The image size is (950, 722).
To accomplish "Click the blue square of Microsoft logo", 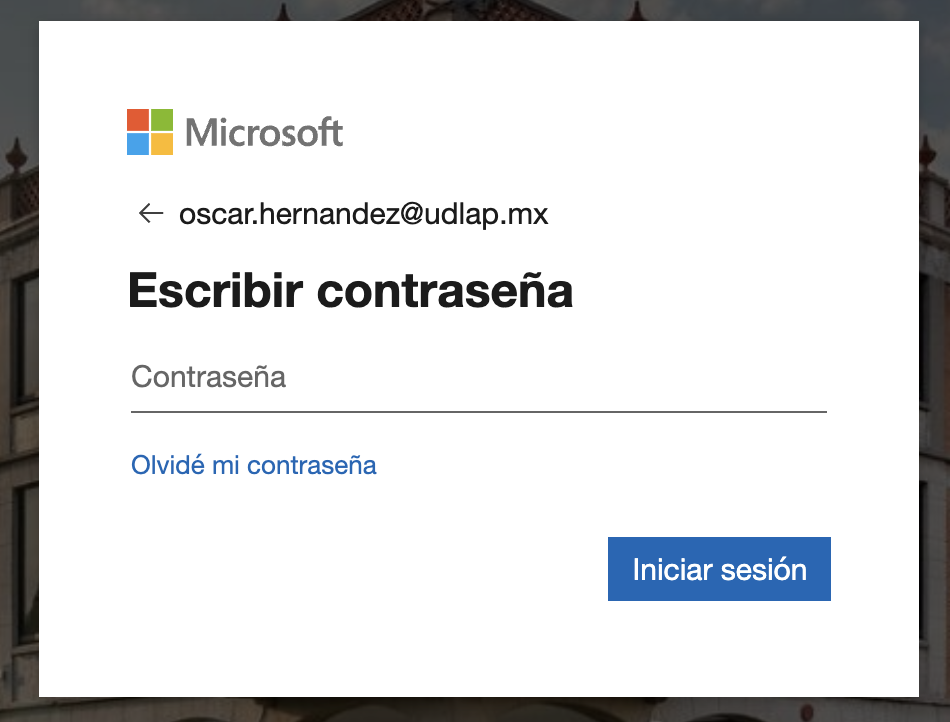I will click(138, 144).
